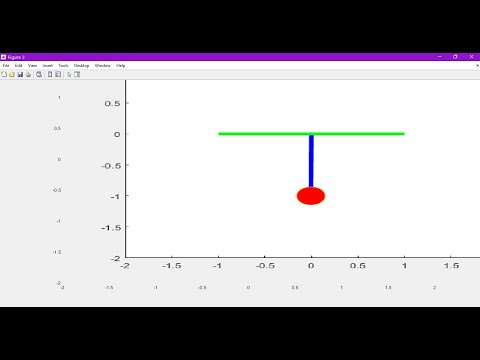Viewport: 480px width, 360px height.
Task: Click the Open File folder icon
Action: (x=12, y=74)
